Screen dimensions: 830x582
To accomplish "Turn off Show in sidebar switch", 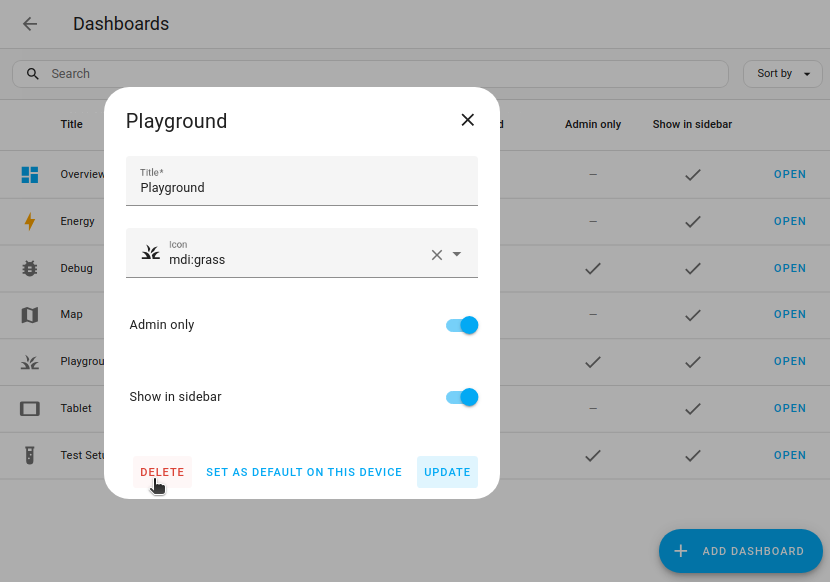I will tap(462, 397).
